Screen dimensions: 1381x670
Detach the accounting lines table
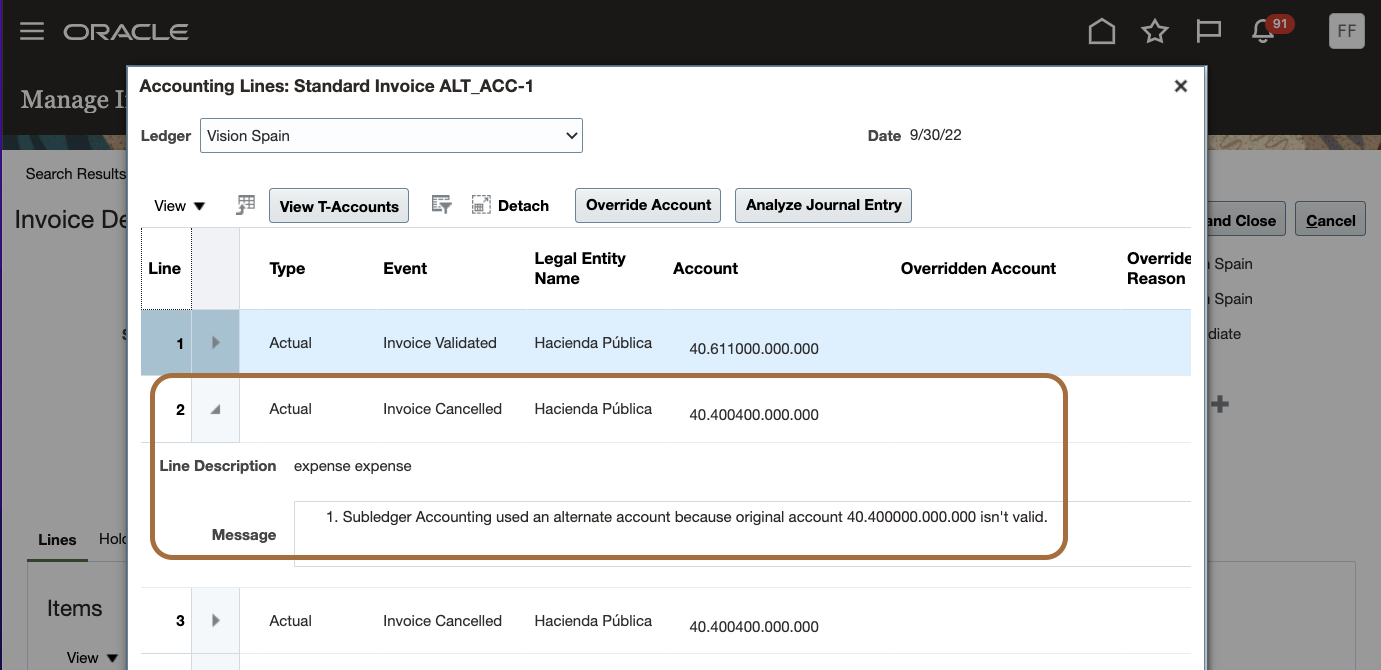coord(510,205)
